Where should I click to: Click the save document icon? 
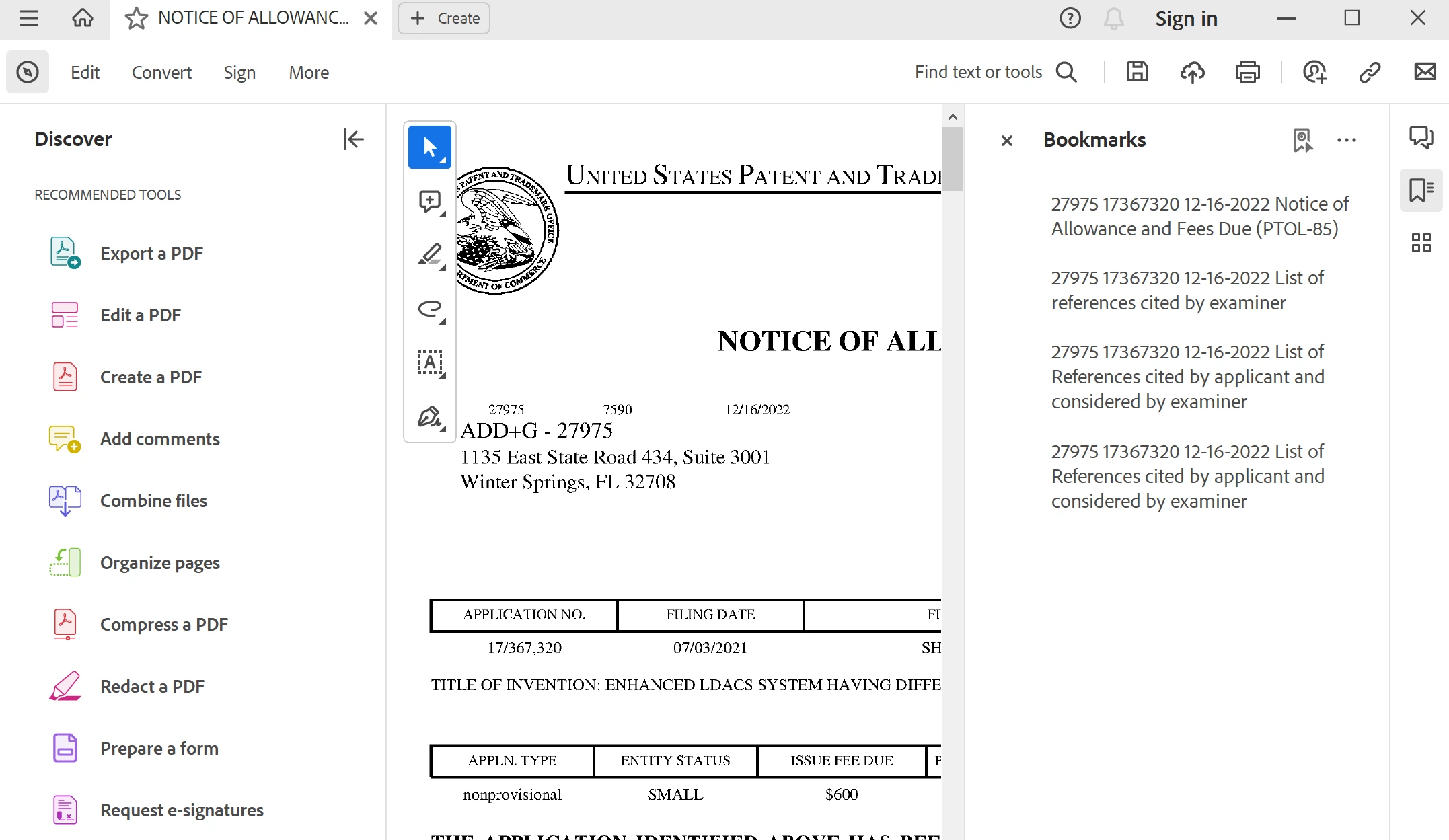coord(1137,72)
